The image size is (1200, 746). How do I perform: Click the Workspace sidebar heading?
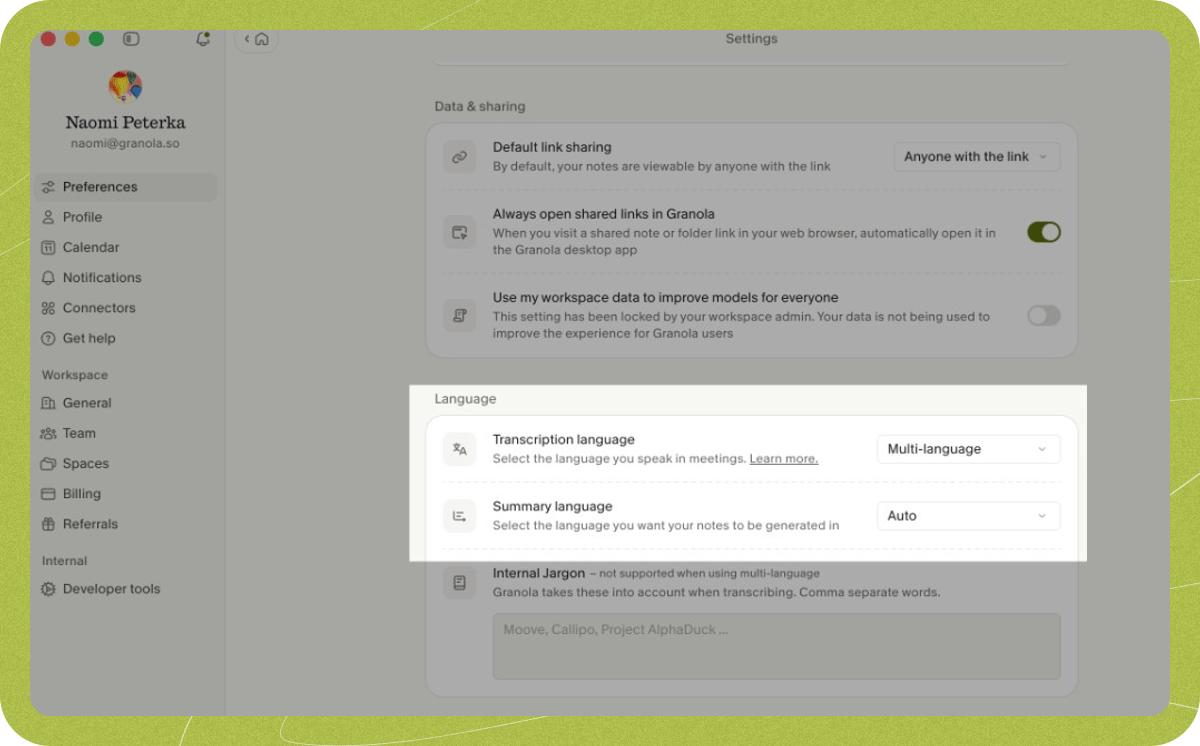[x=75, y=375]
